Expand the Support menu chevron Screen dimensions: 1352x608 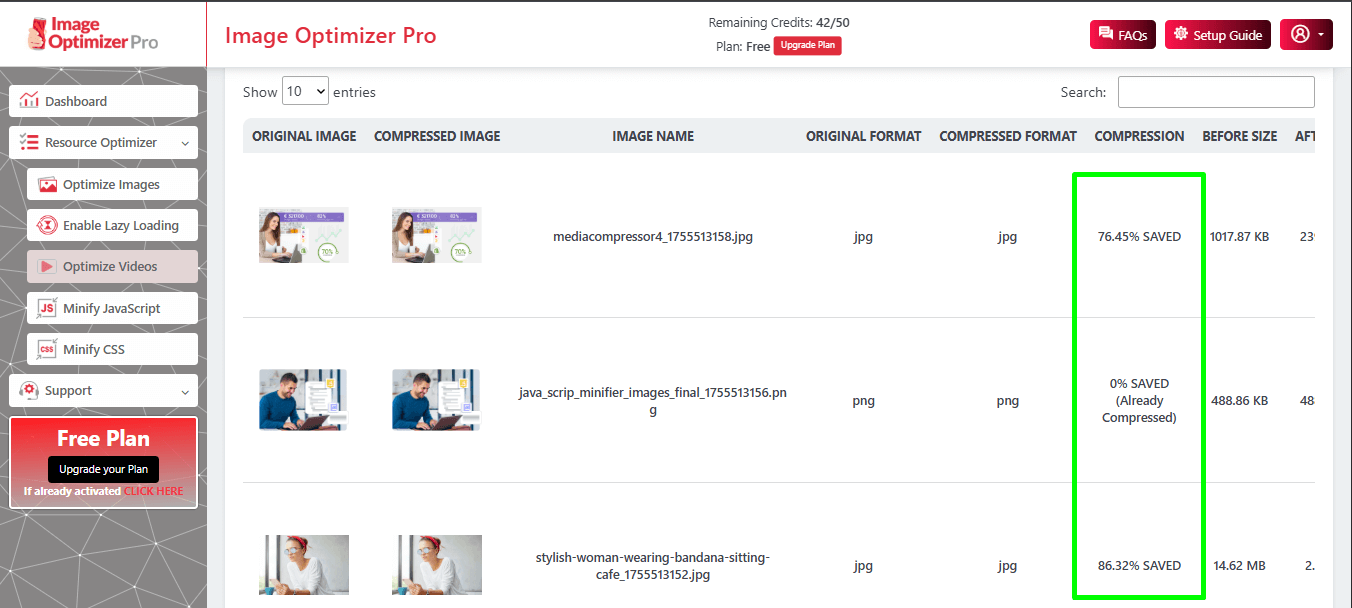185,392
